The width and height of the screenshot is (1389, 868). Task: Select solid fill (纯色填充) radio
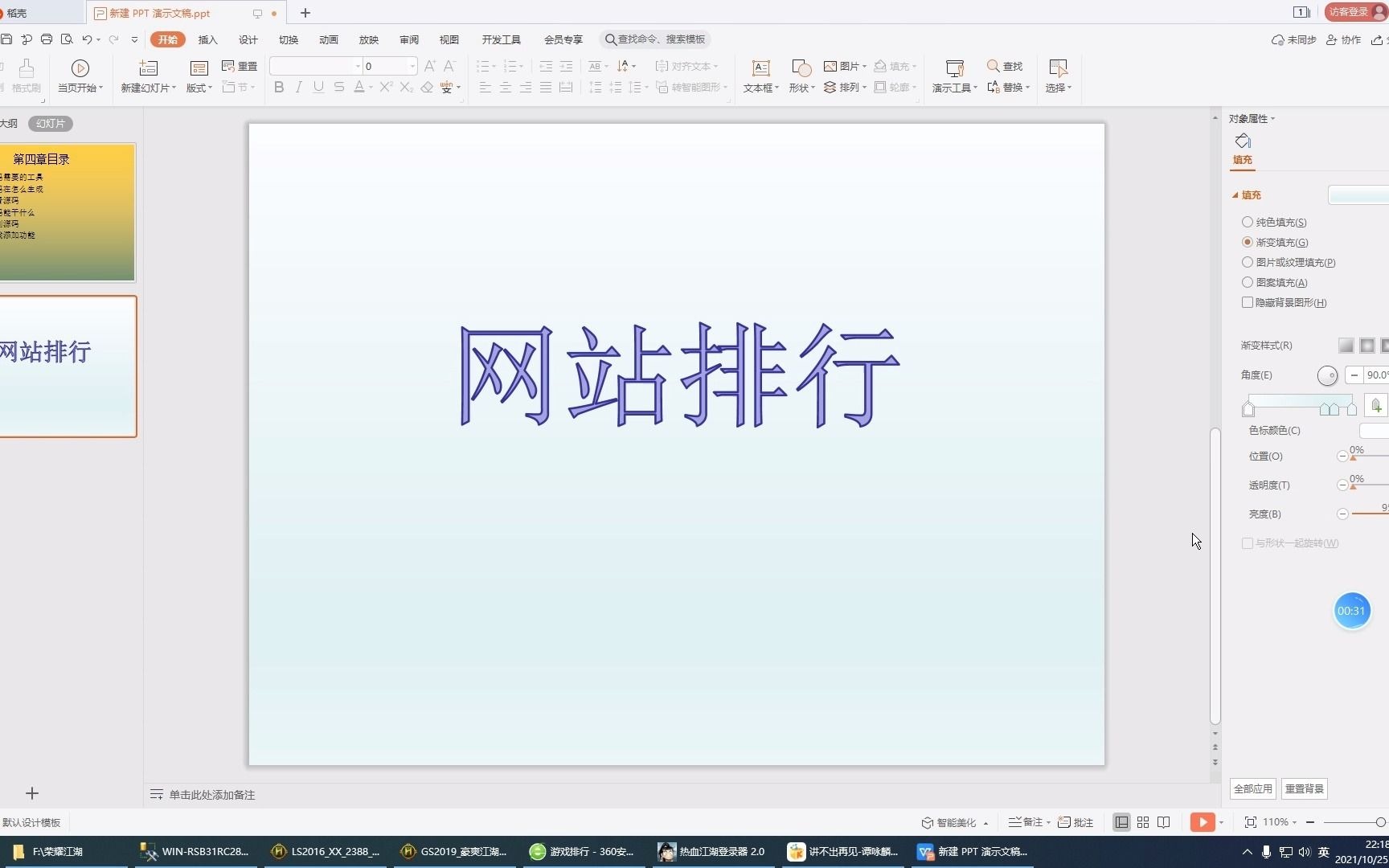pyautogui.click(x=1248, y=222)
